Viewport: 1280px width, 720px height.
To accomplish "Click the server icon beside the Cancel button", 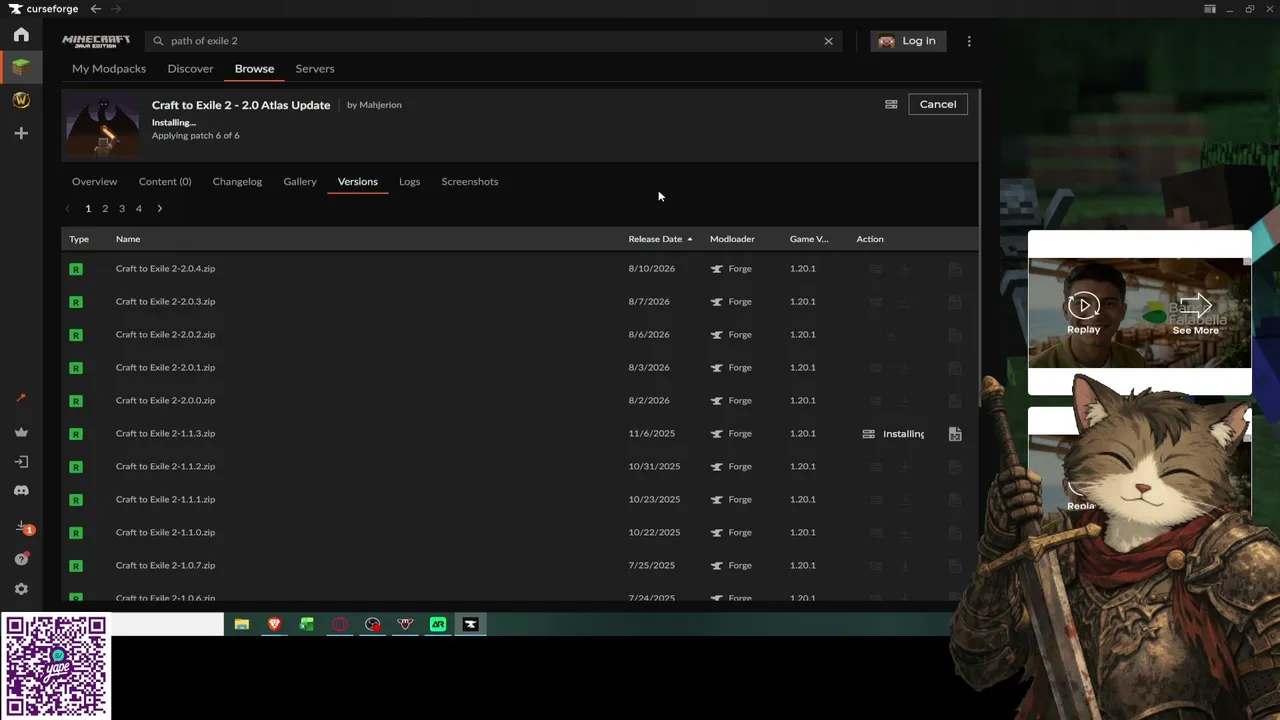I will [x=891, y=104].
